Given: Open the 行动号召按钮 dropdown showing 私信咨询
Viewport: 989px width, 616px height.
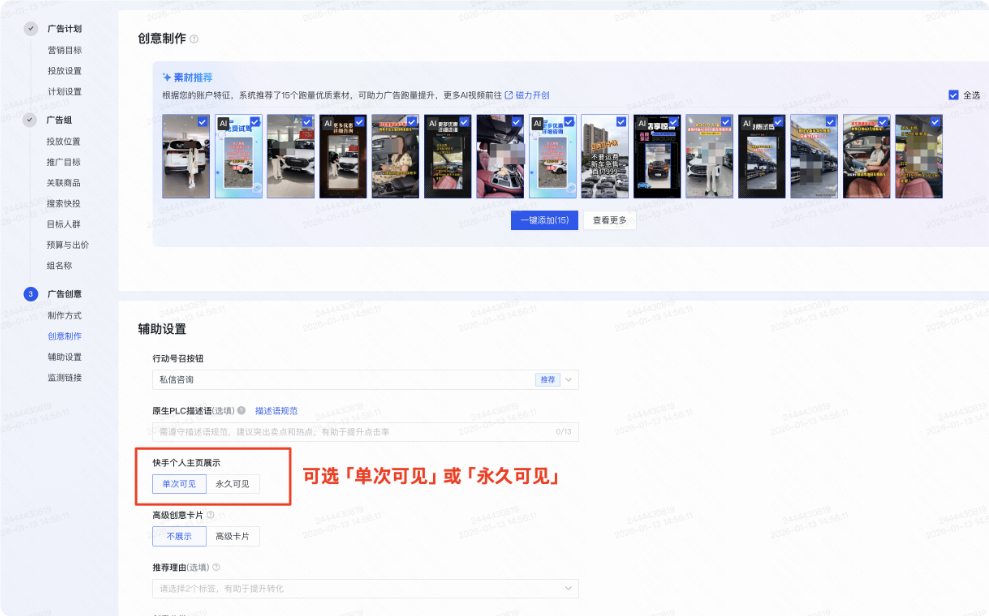Looking at the screenshot, I should 365,380.
